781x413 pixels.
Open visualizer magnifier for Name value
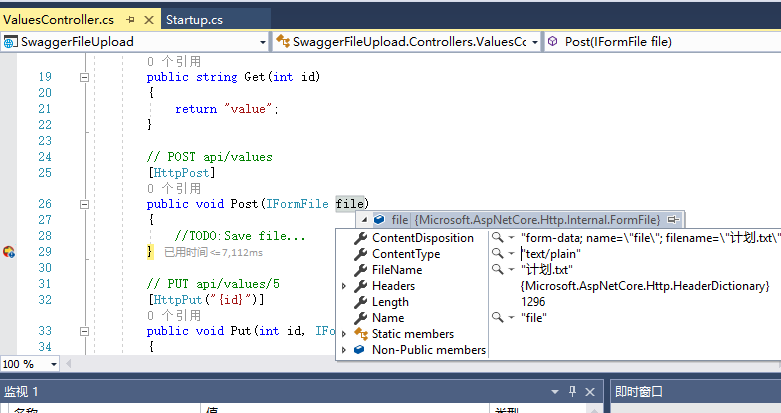(497, 317)
